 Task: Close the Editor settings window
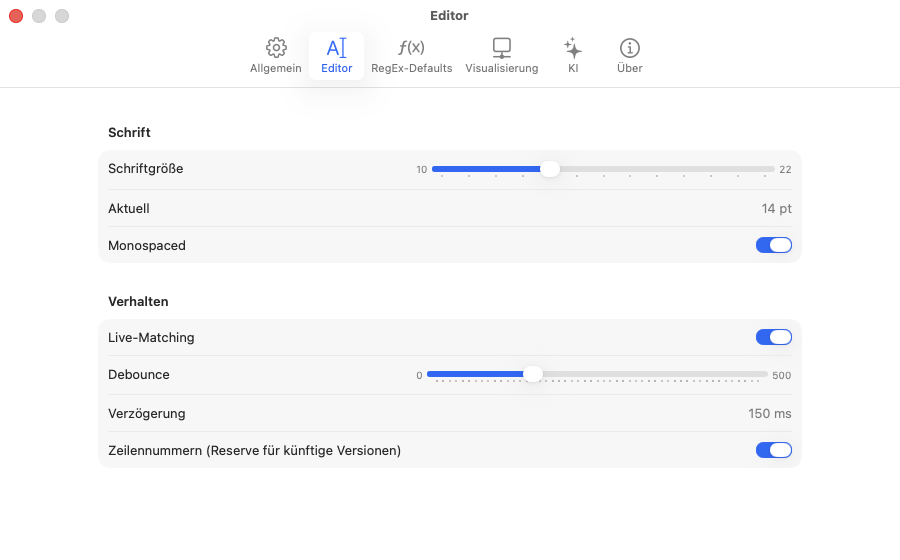(x=16, y=16)
